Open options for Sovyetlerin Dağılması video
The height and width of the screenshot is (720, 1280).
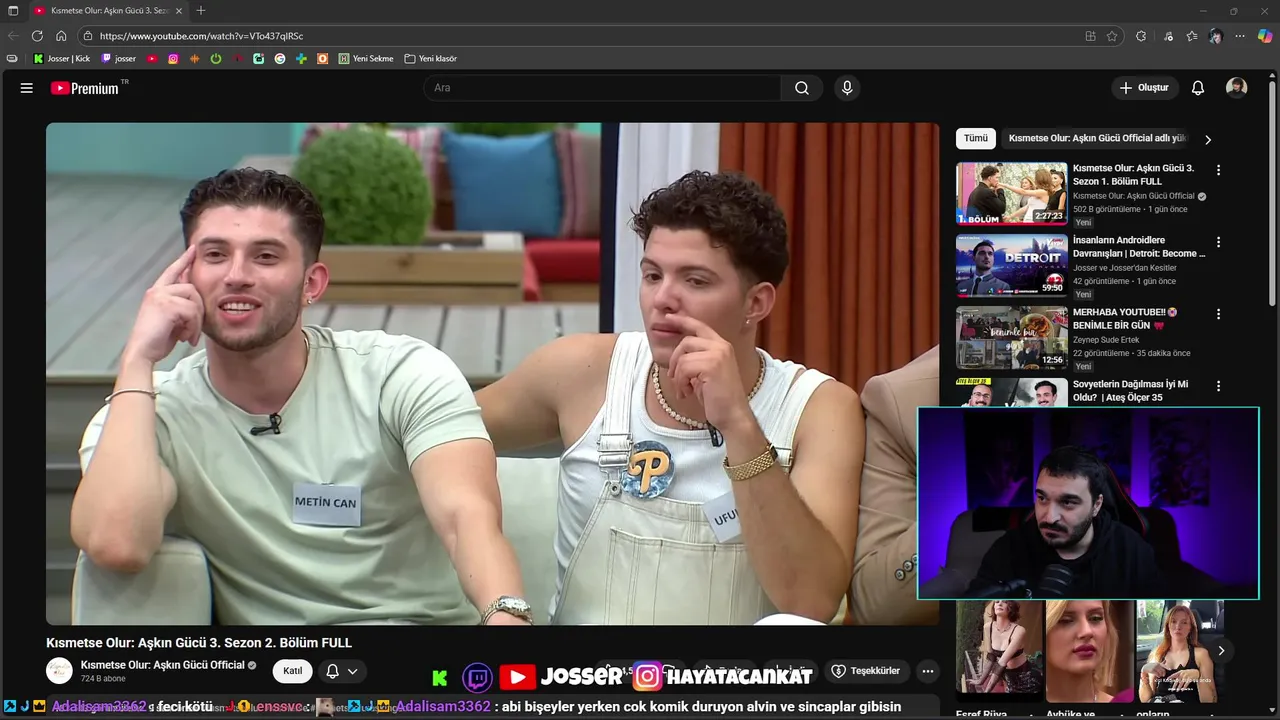coord(1218,386)
